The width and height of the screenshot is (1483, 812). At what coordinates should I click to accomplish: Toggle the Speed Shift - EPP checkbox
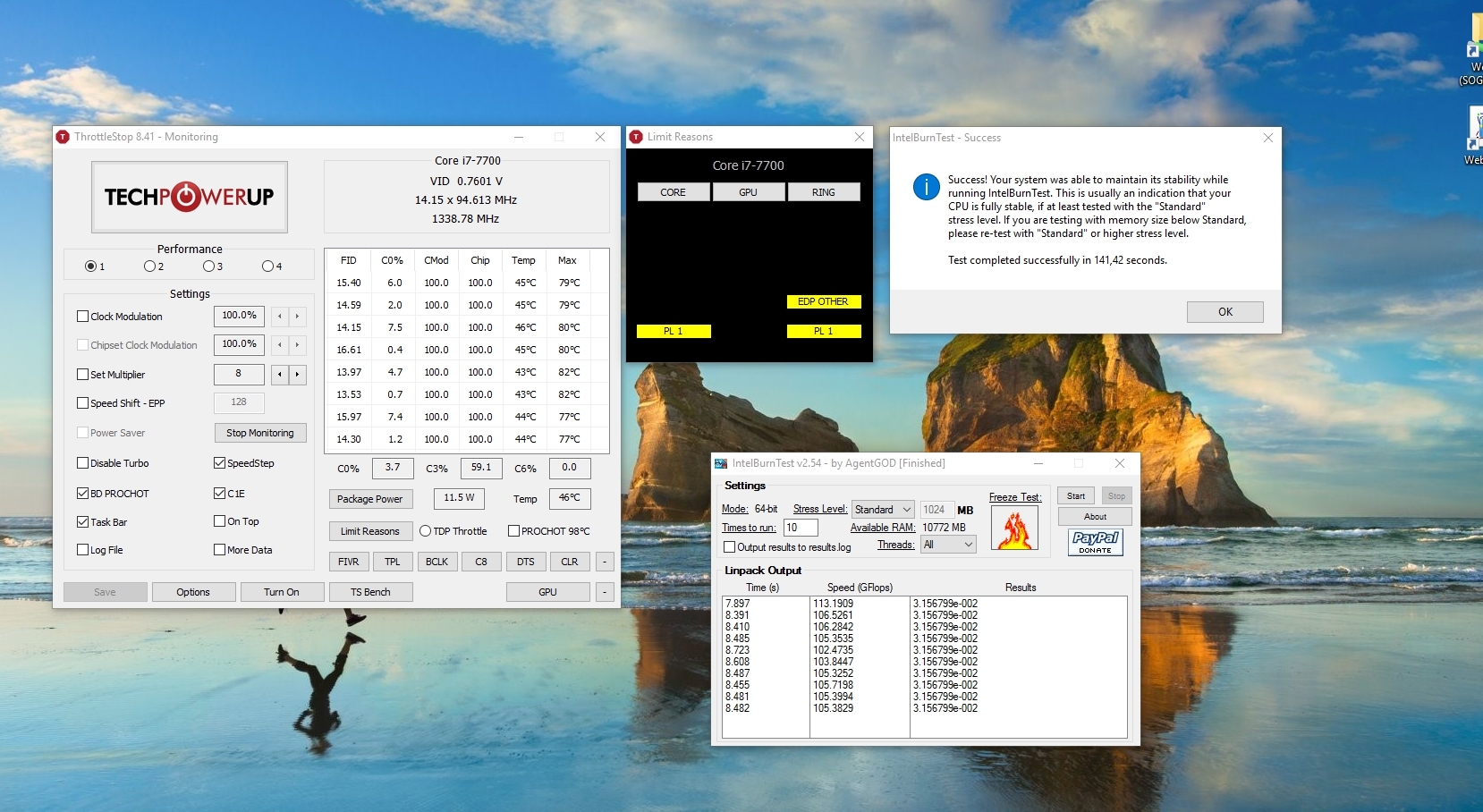(x=83, y=403)
